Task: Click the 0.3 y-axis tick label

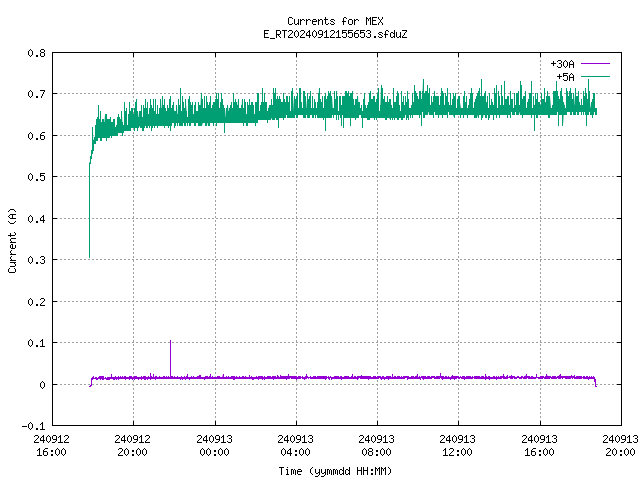Action: 36,260
